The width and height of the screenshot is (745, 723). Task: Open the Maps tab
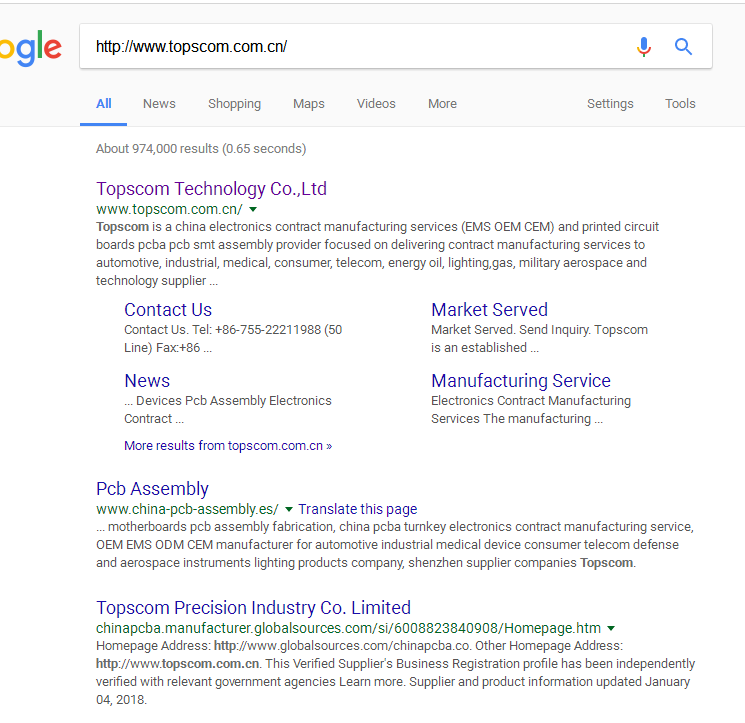[309, 104]
